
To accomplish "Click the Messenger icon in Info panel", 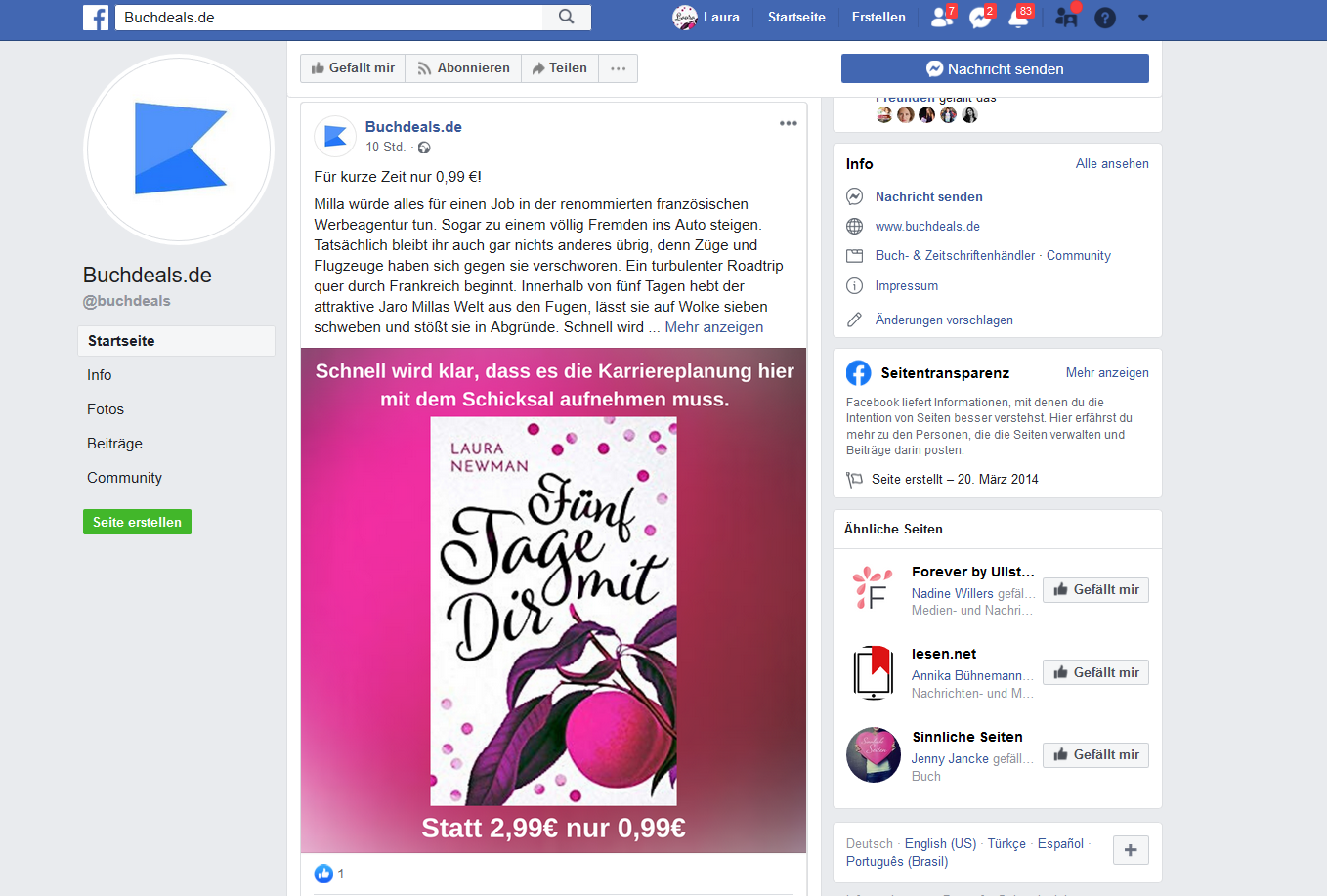I will [854, 196].
